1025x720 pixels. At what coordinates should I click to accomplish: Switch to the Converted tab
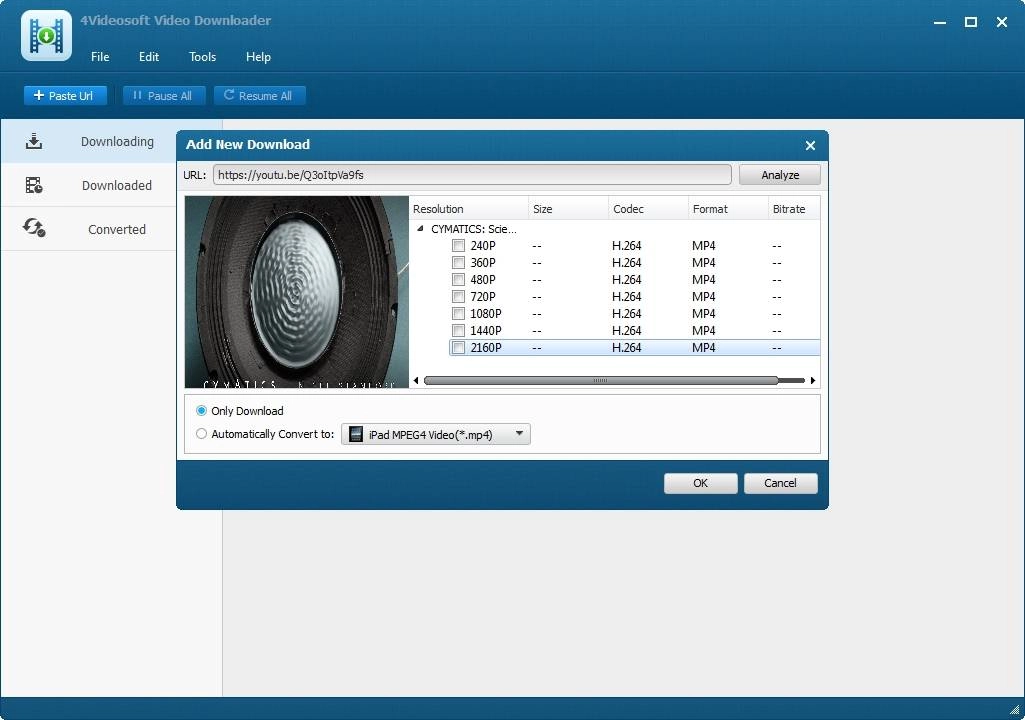point(89,229)
